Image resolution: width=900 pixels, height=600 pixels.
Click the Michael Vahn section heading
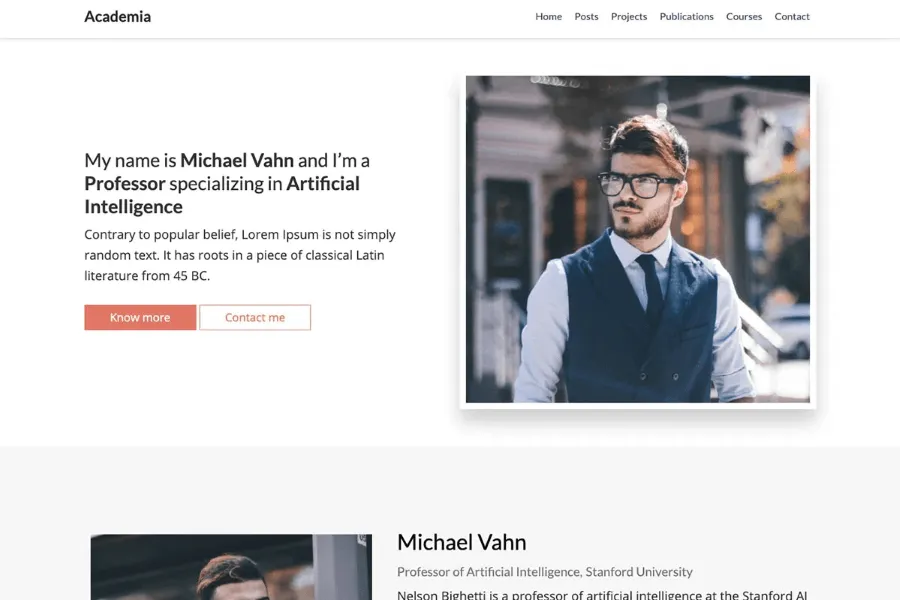461,542
